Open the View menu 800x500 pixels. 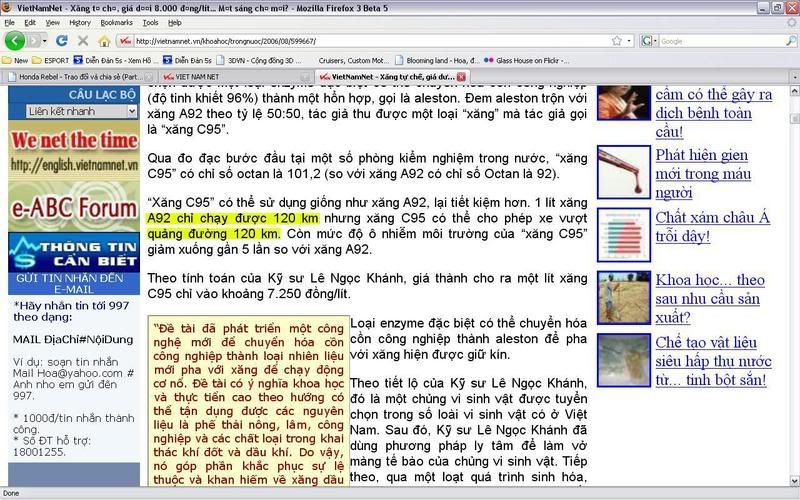[53, 22]
